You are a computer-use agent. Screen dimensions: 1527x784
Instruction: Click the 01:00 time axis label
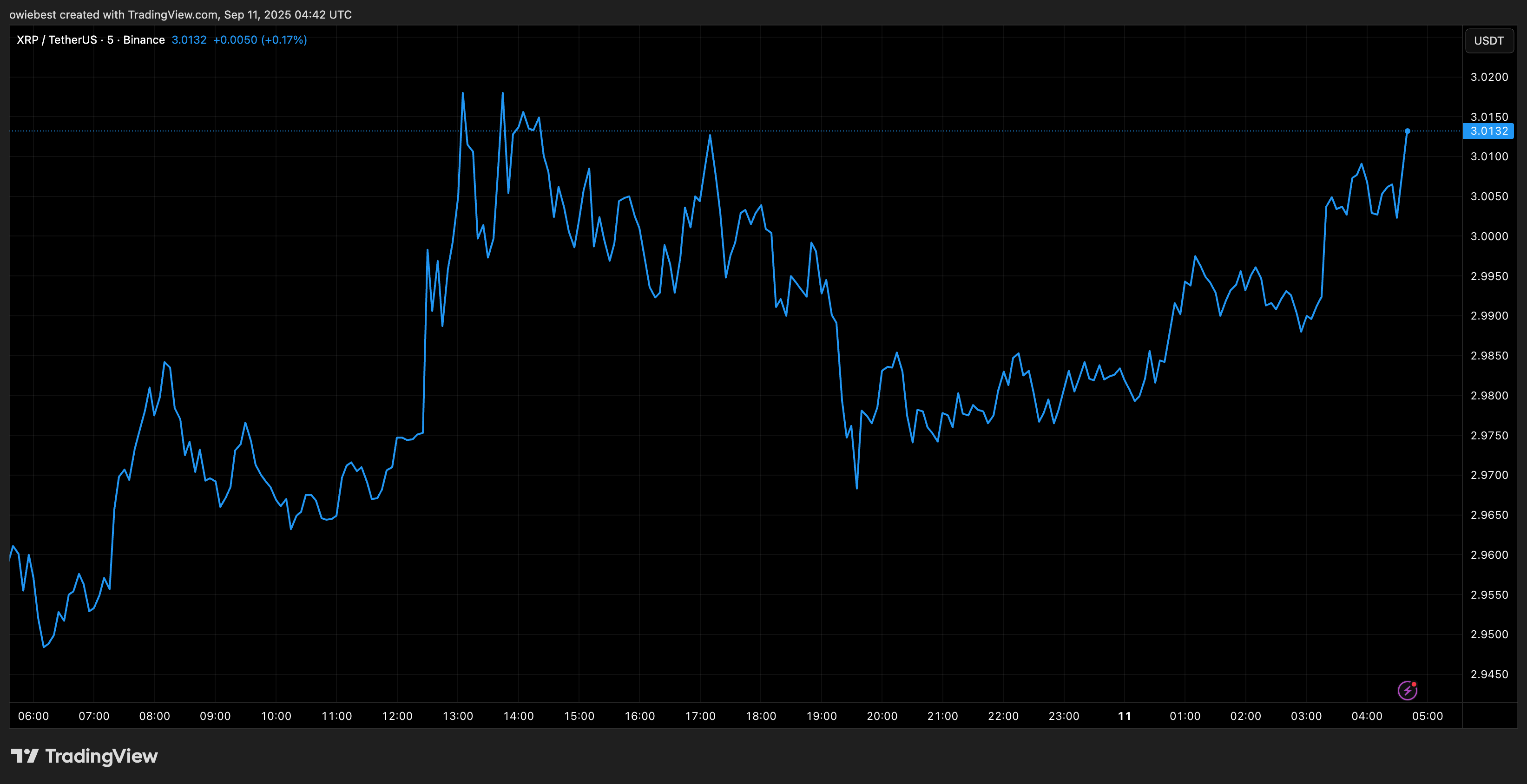tap(1185, 716)
